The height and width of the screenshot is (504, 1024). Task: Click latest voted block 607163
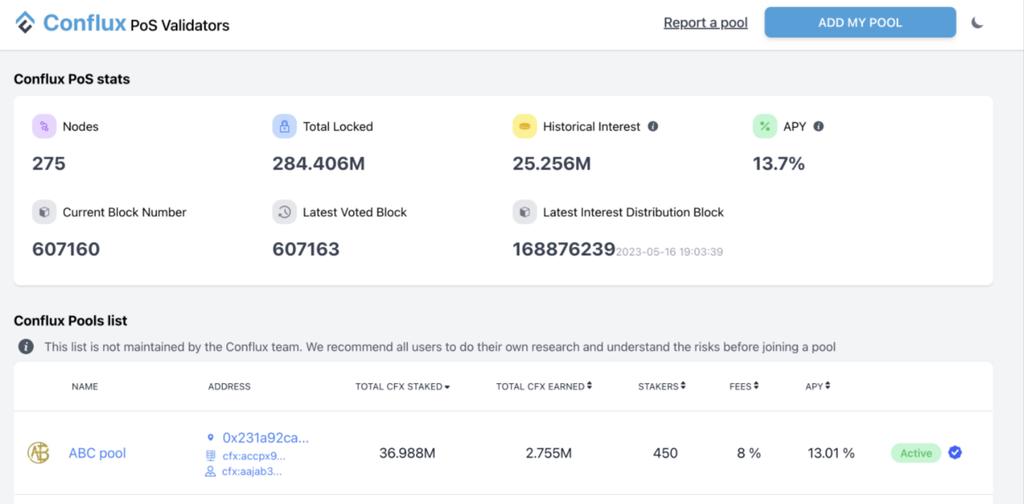[x=306, y=249]
